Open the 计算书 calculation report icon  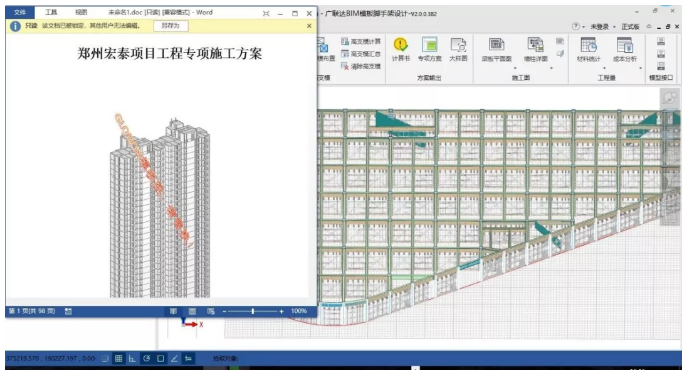coord(401,49)
